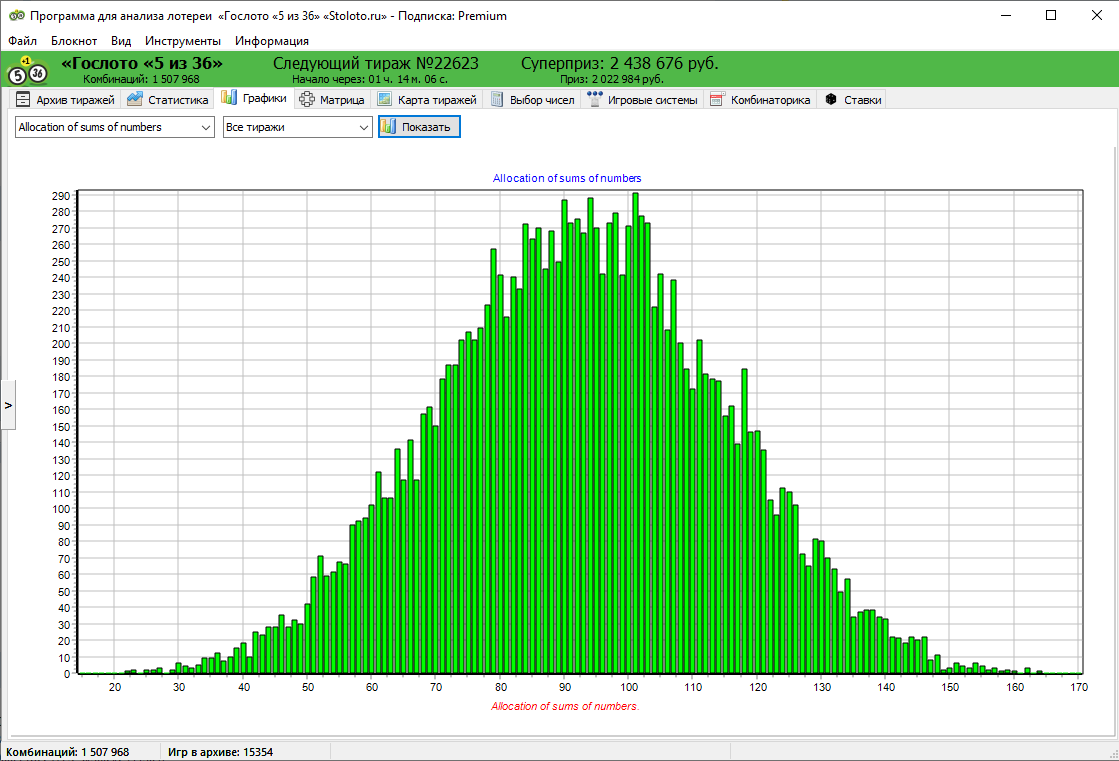Switch to the Статистика tab
Screen dimensions: 1119x761
coord(168,100)
